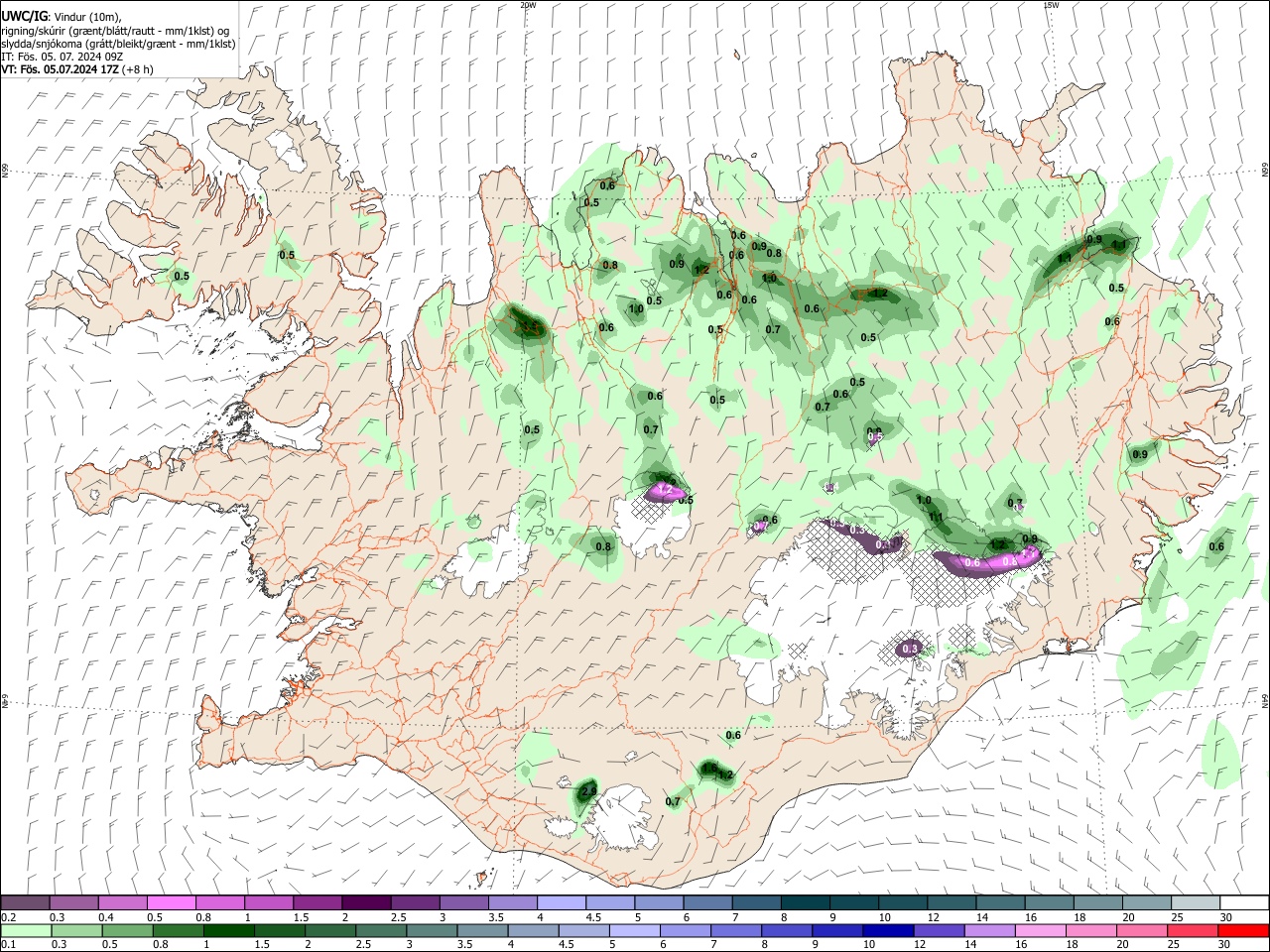Click the rigning/skúrir legend description line
Screen dimensions: 1270x952
[116, 30]
